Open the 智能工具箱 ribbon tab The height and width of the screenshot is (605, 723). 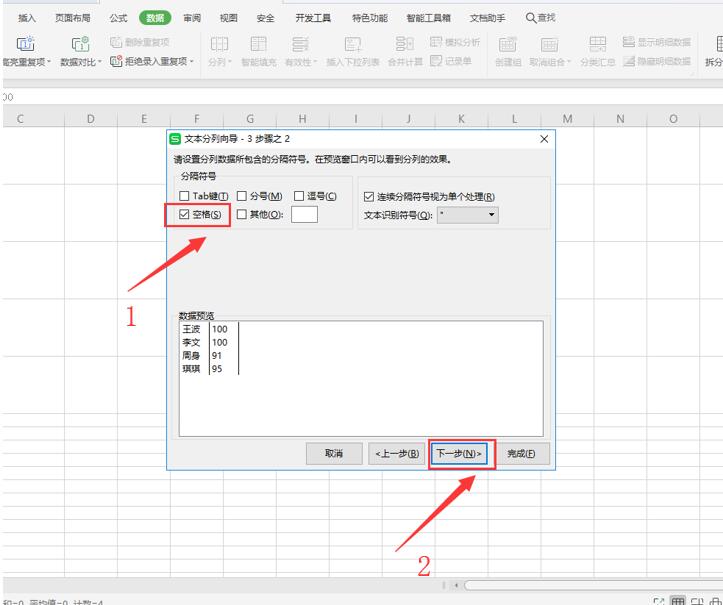428,18
